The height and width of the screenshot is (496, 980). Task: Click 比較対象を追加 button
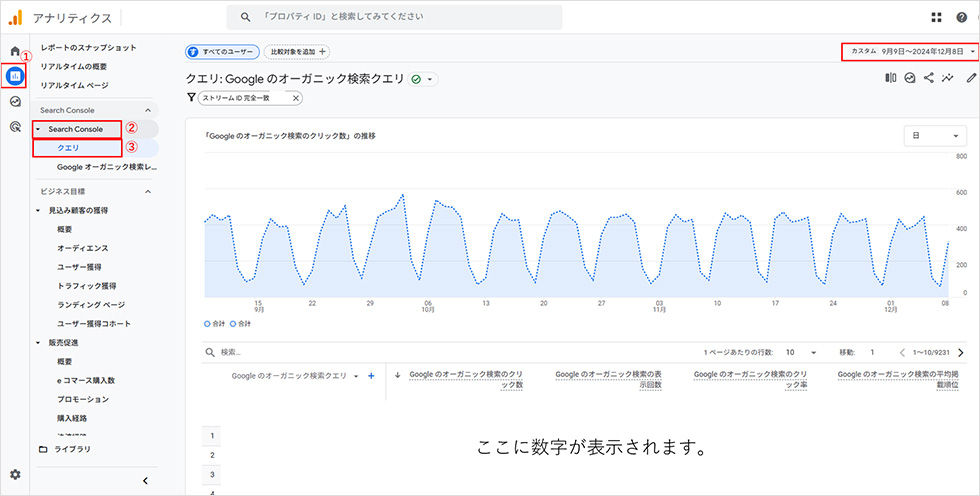point(297,52)
